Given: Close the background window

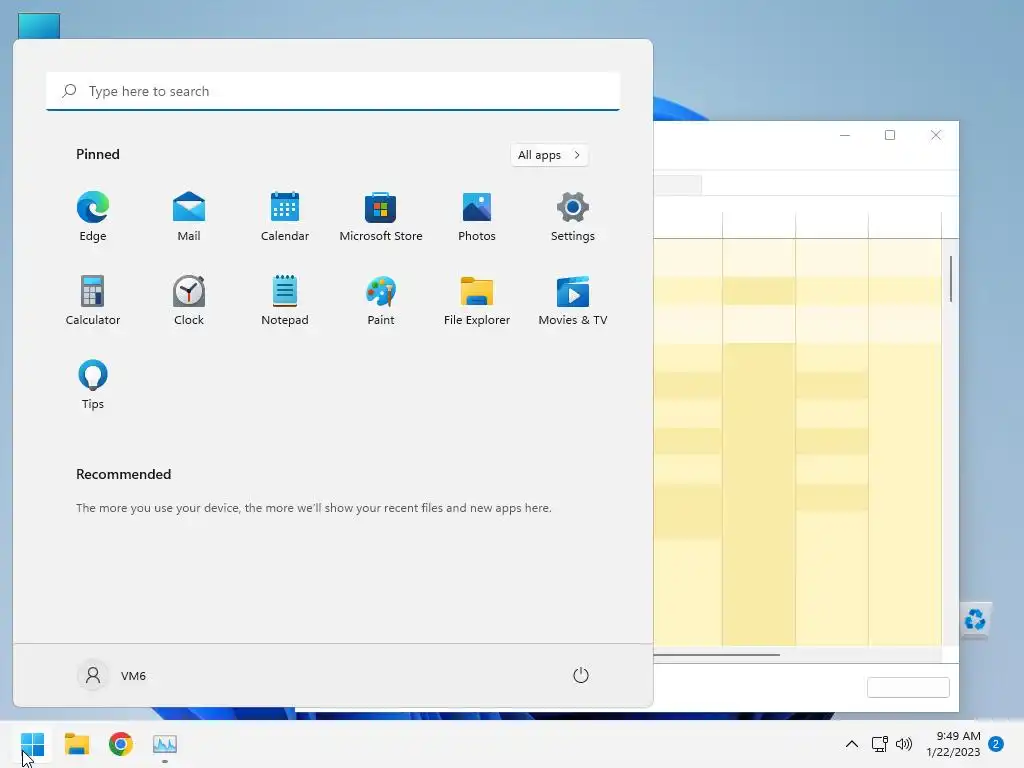Looking at the screenshot, I should 936,135.
